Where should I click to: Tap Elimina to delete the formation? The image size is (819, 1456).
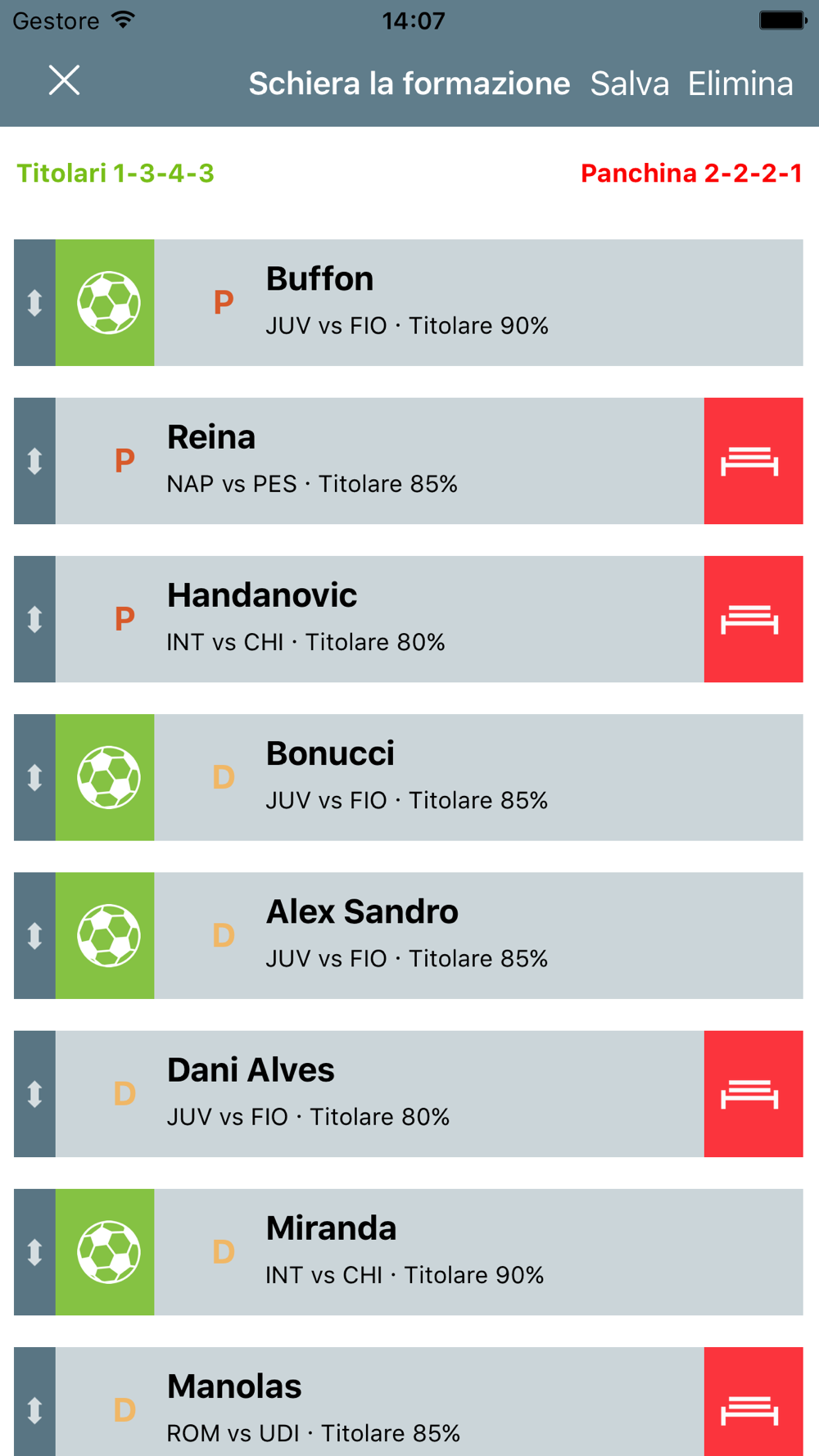[x=740, y=84]
